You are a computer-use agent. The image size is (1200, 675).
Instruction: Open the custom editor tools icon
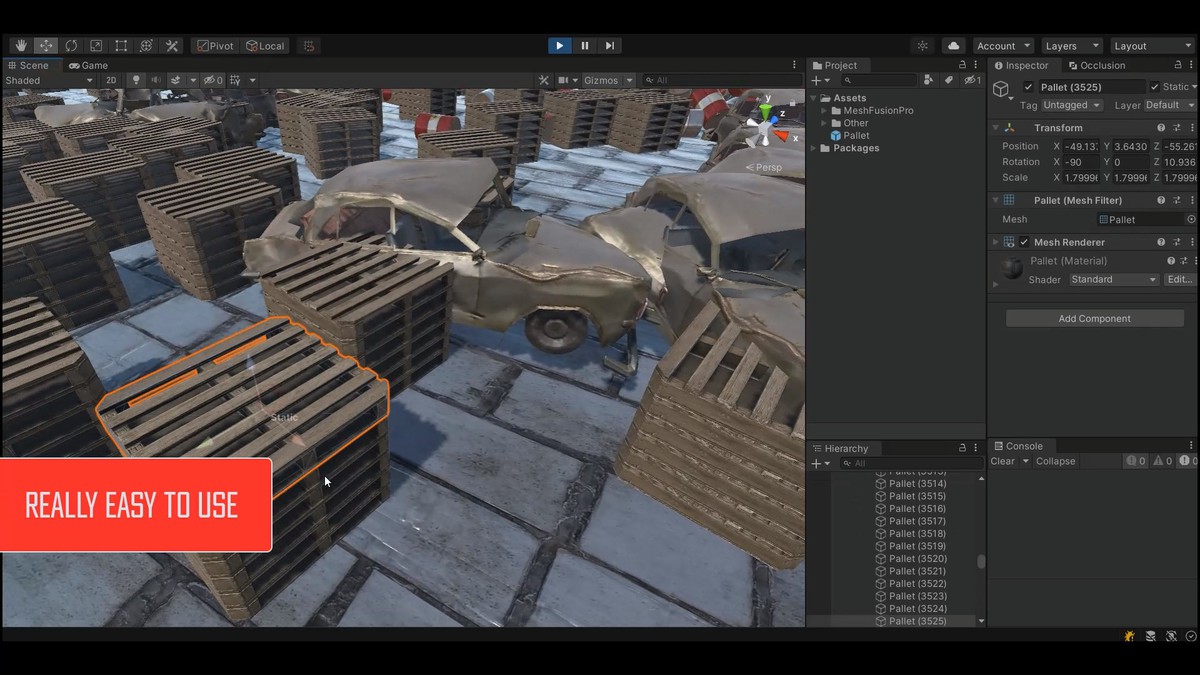[172, 46]
